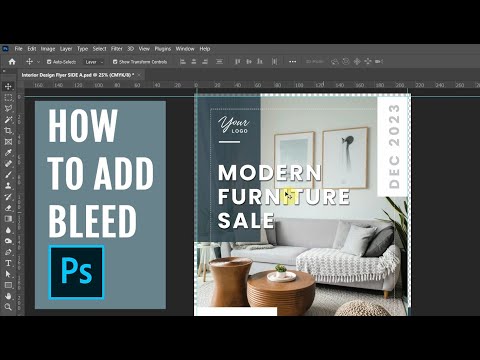Screen dimensions: 480x360
Task: Click the 3D roll mode icon
Action: point(346,62)
